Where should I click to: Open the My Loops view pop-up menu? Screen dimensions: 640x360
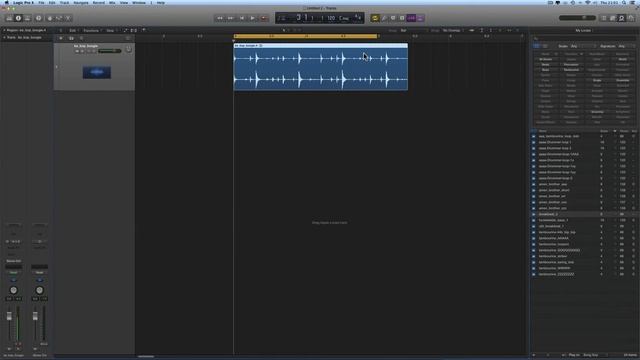pyautogui.click(x=584, y=31)
